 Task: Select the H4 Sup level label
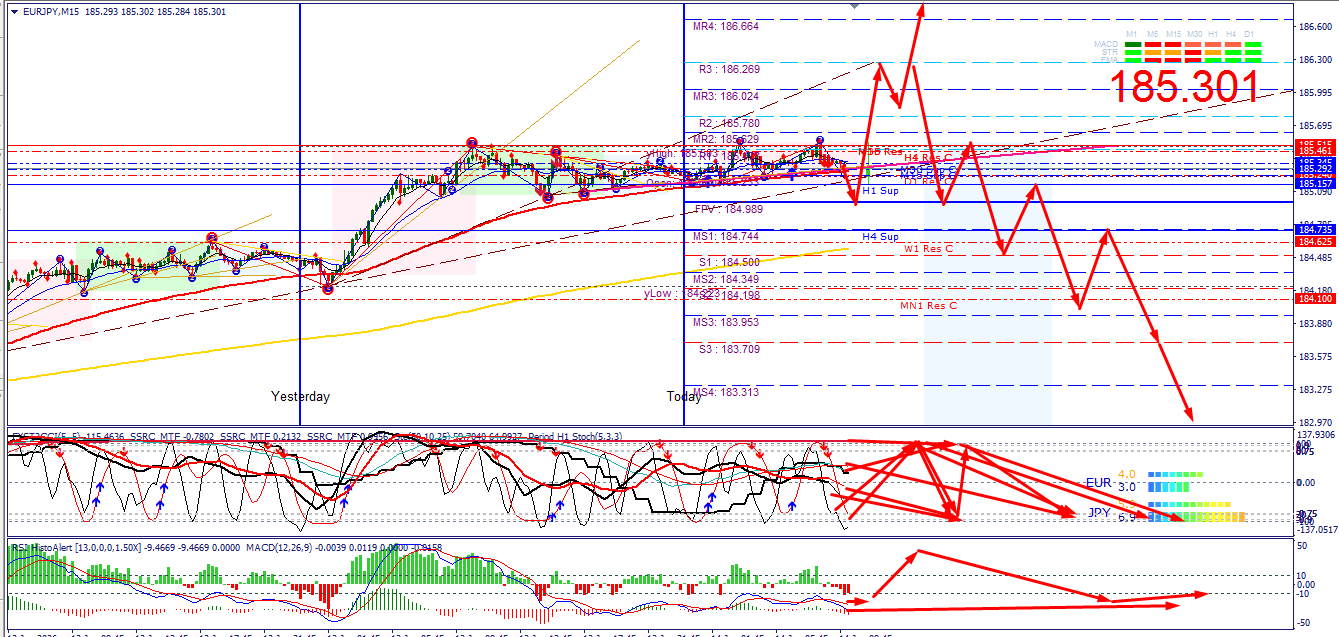880,236
